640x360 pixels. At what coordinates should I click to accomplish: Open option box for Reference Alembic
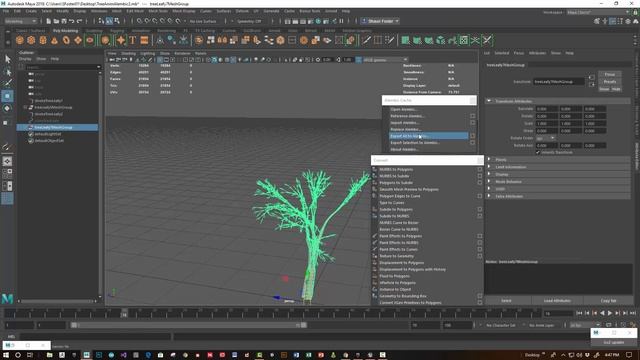click(472, 116)
